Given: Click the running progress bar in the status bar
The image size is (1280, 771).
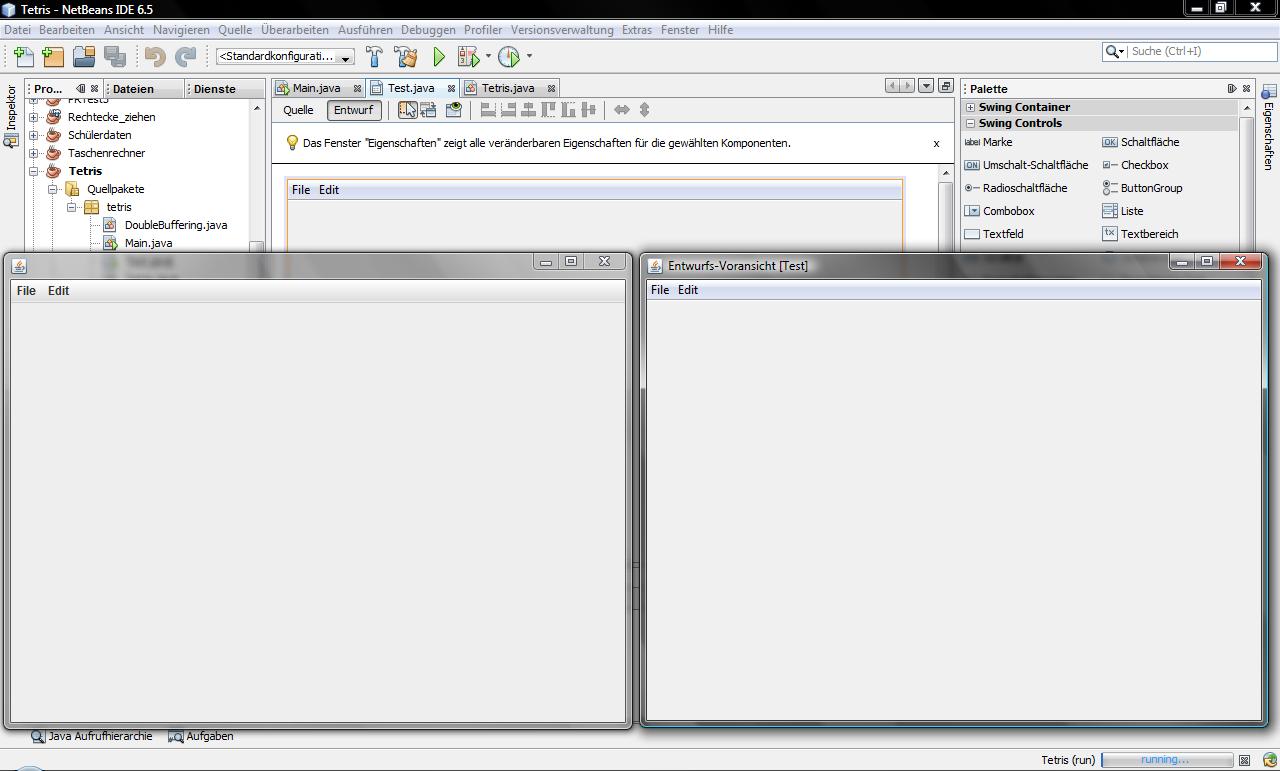Looking at the screenshot, I should tap(1166, 760).
